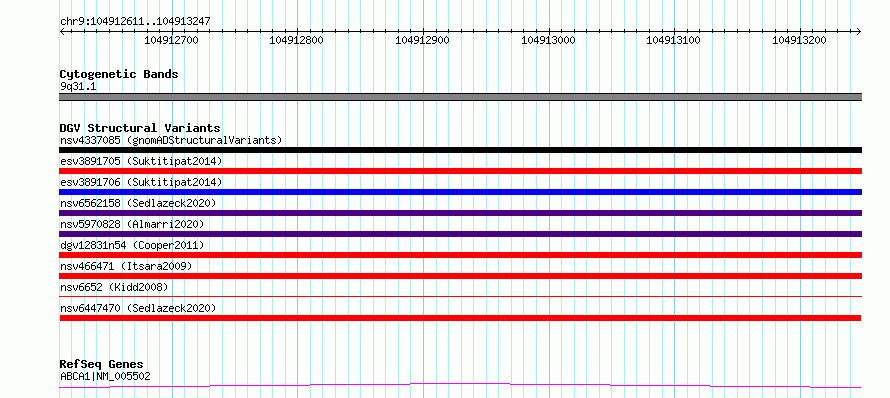
Task: Click the purple nsv6562158 variant bar
Action: (x=460, y=213)
